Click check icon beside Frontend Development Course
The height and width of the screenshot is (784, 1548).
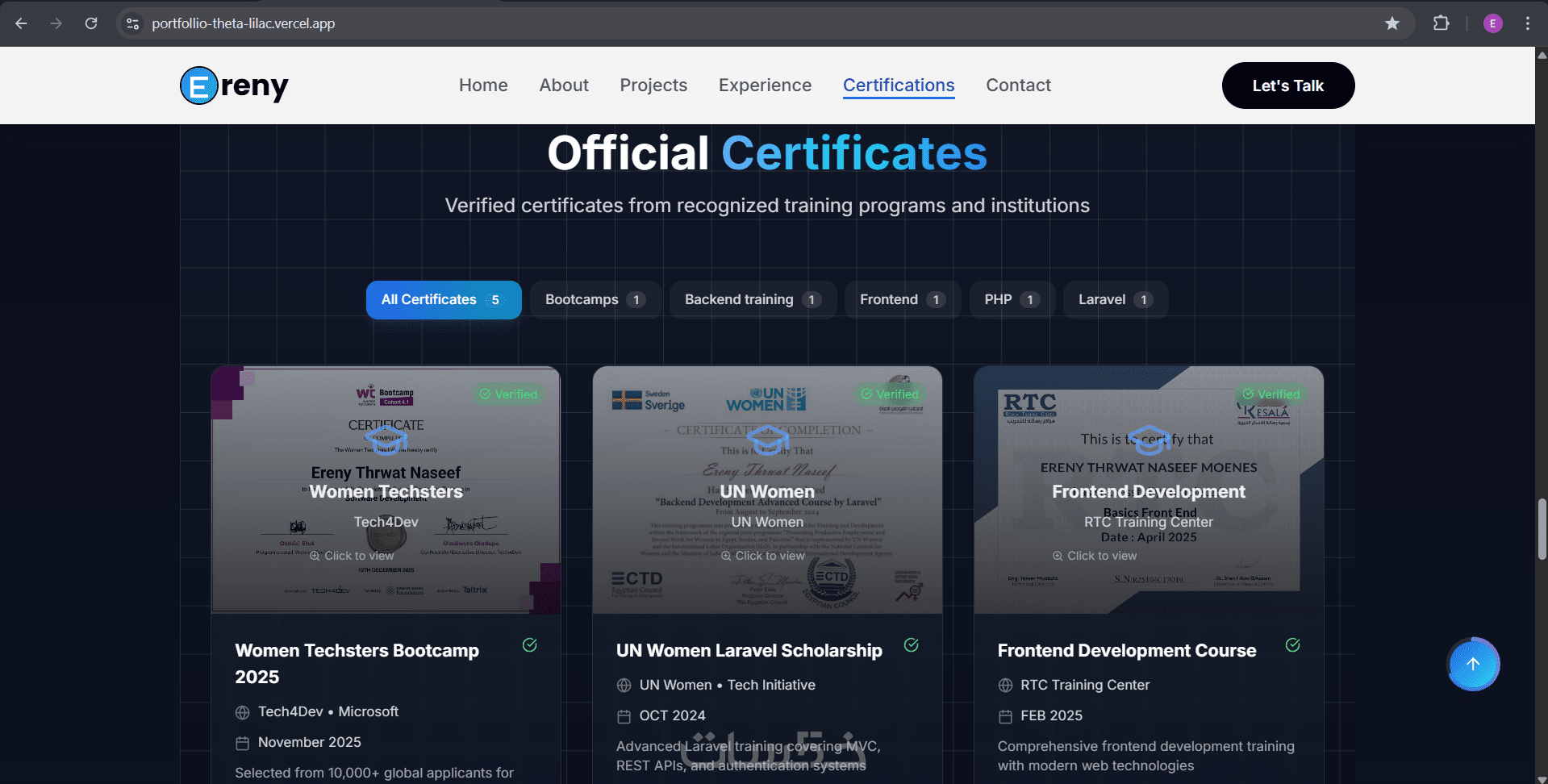tap(1293, 645)
